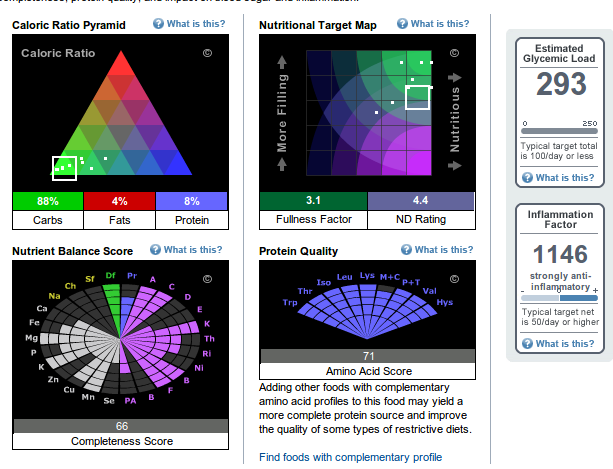Click the 'Lys' label on protein chart
Viewport: 613px width, 469px height.
click(x=367, y=276)
